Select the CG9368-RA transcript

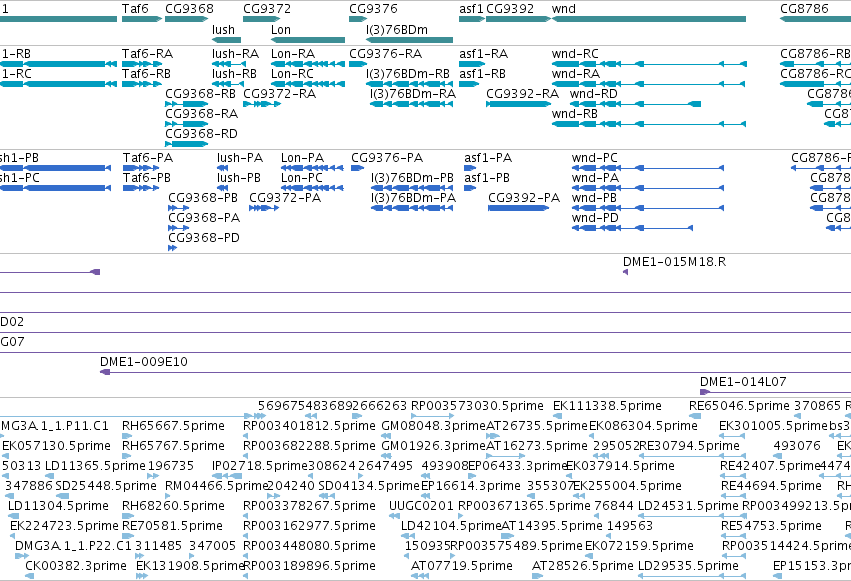pos(187,124)
